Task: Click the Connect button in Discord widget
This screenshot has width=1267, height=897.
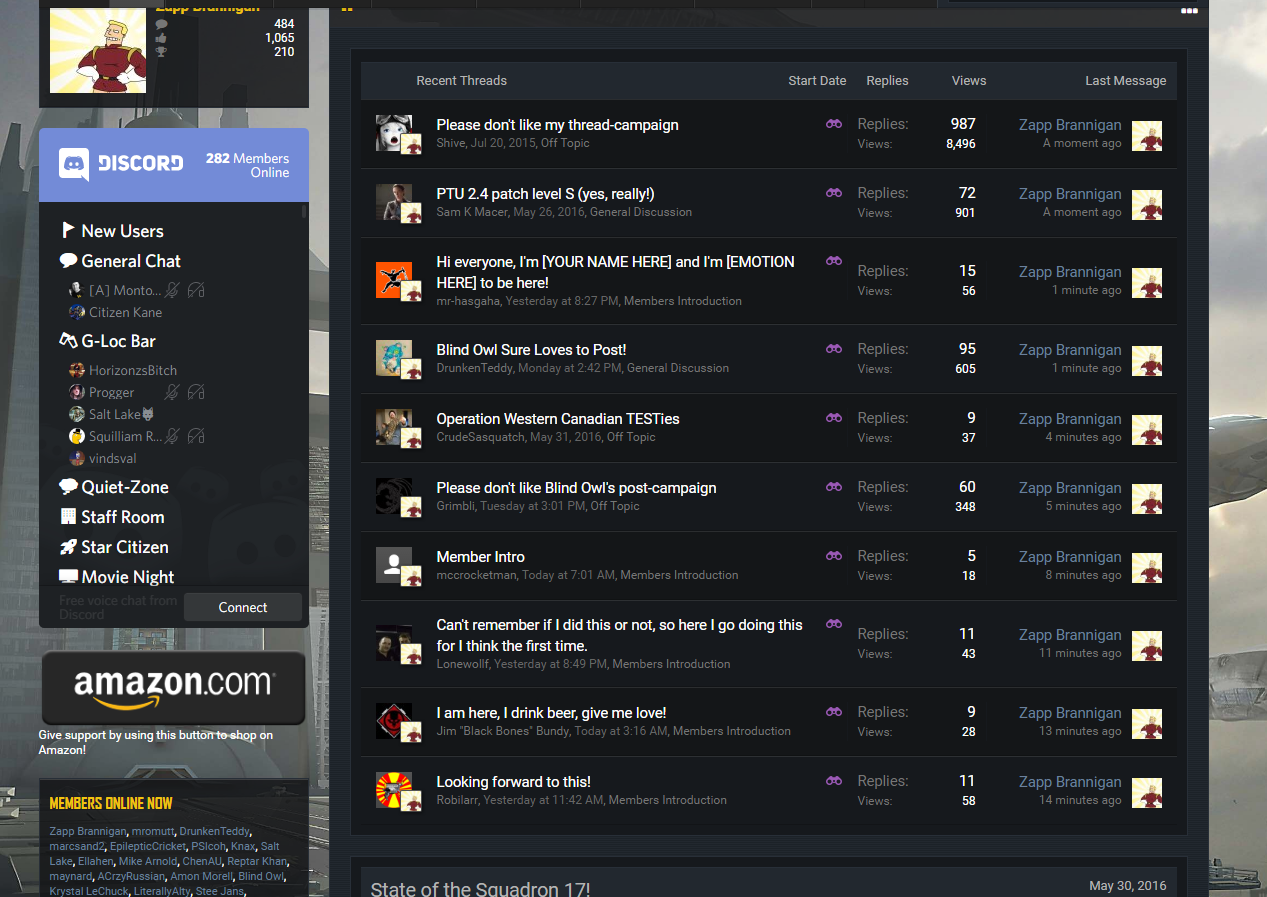Action: (243, 607)
